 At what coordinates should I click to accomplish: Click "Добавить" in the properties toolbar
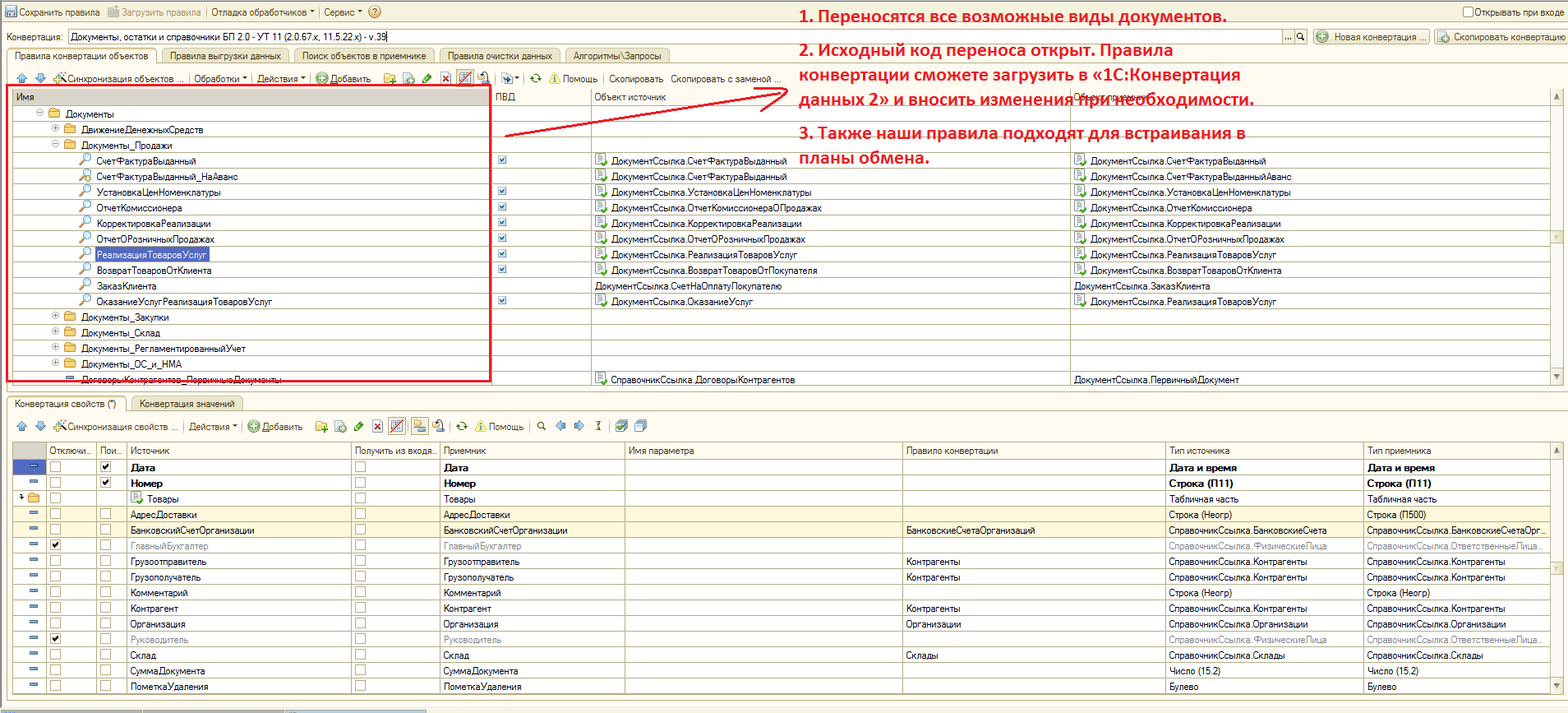tap(275, 426)
